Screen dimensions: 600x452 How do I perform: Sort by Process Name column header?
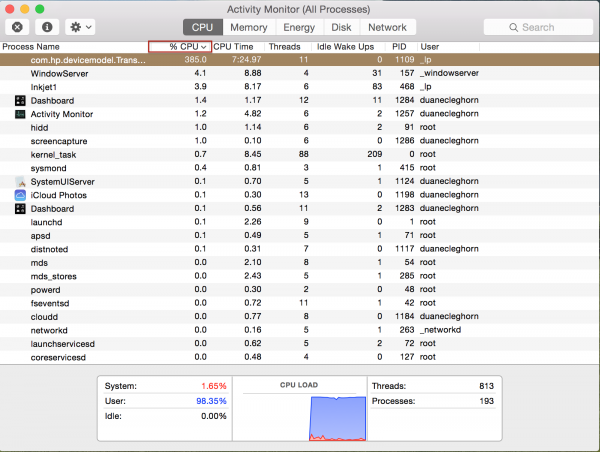[31, 47]
